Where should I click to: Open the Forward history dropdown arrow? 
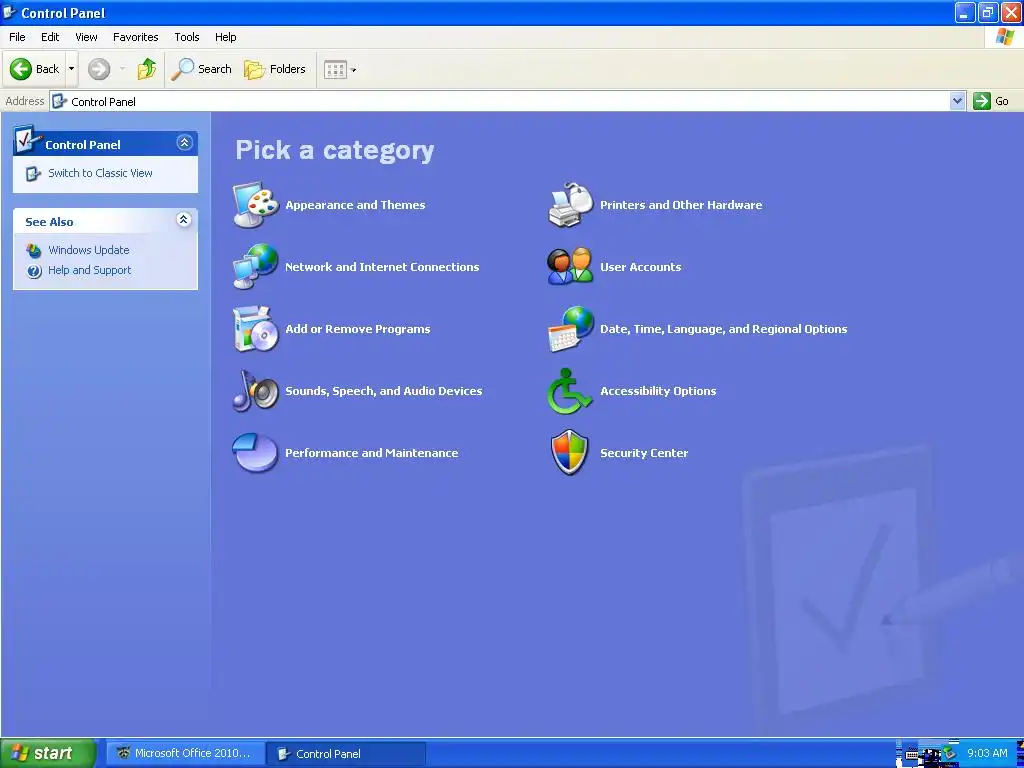[x=122, y=69]
